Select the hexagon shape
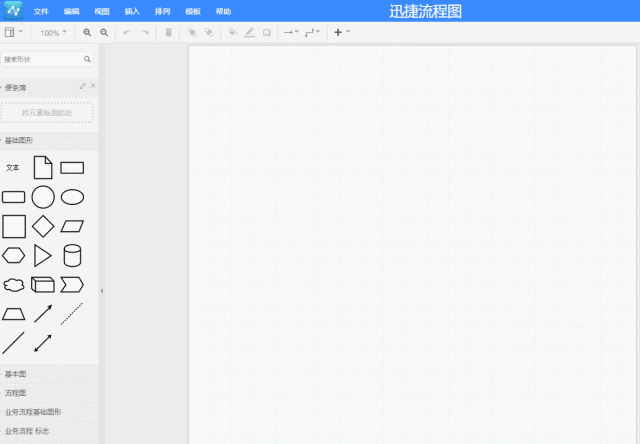 [x=13, y=255]
